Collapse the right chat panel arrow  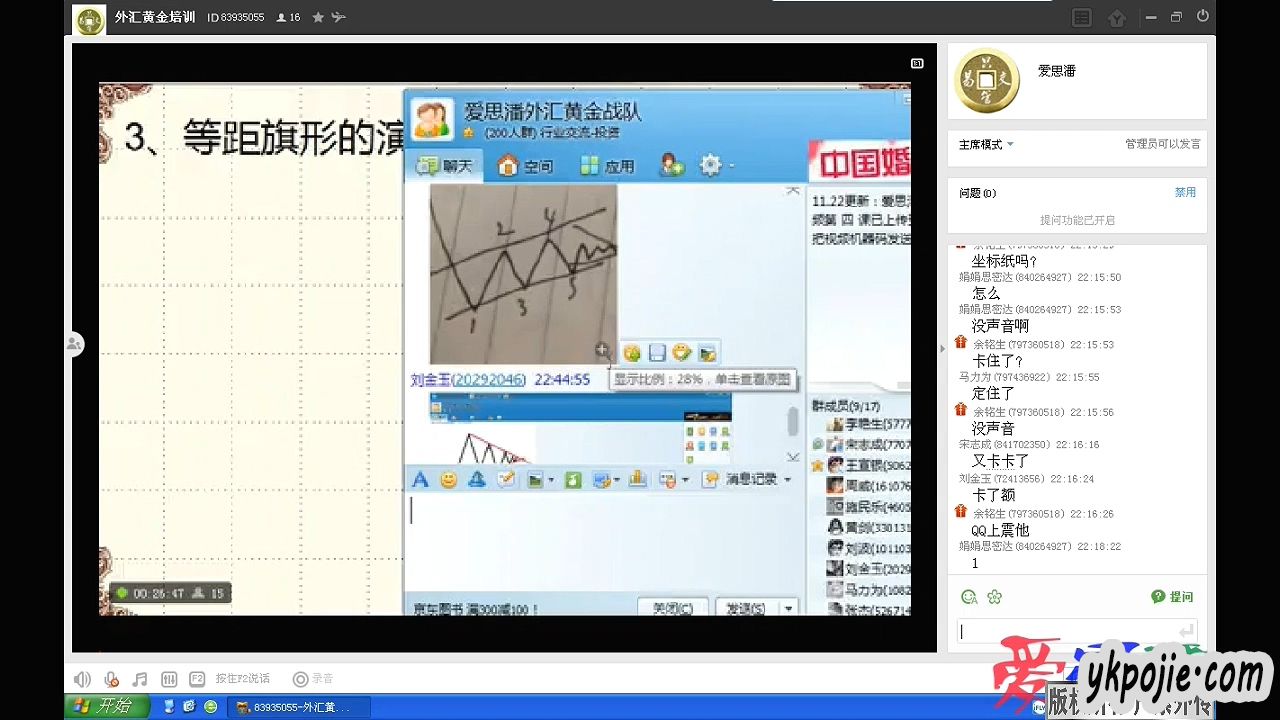(x=942, y=348)
